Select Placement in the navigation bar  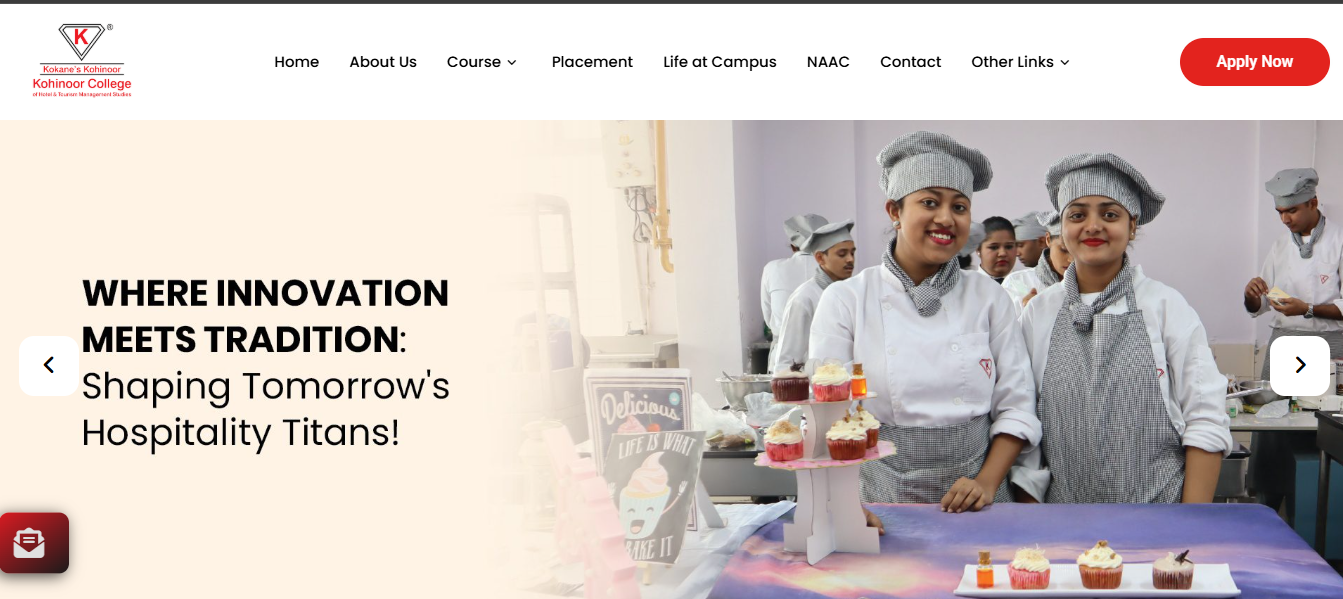pyautogui.click(x=592, y=62)
